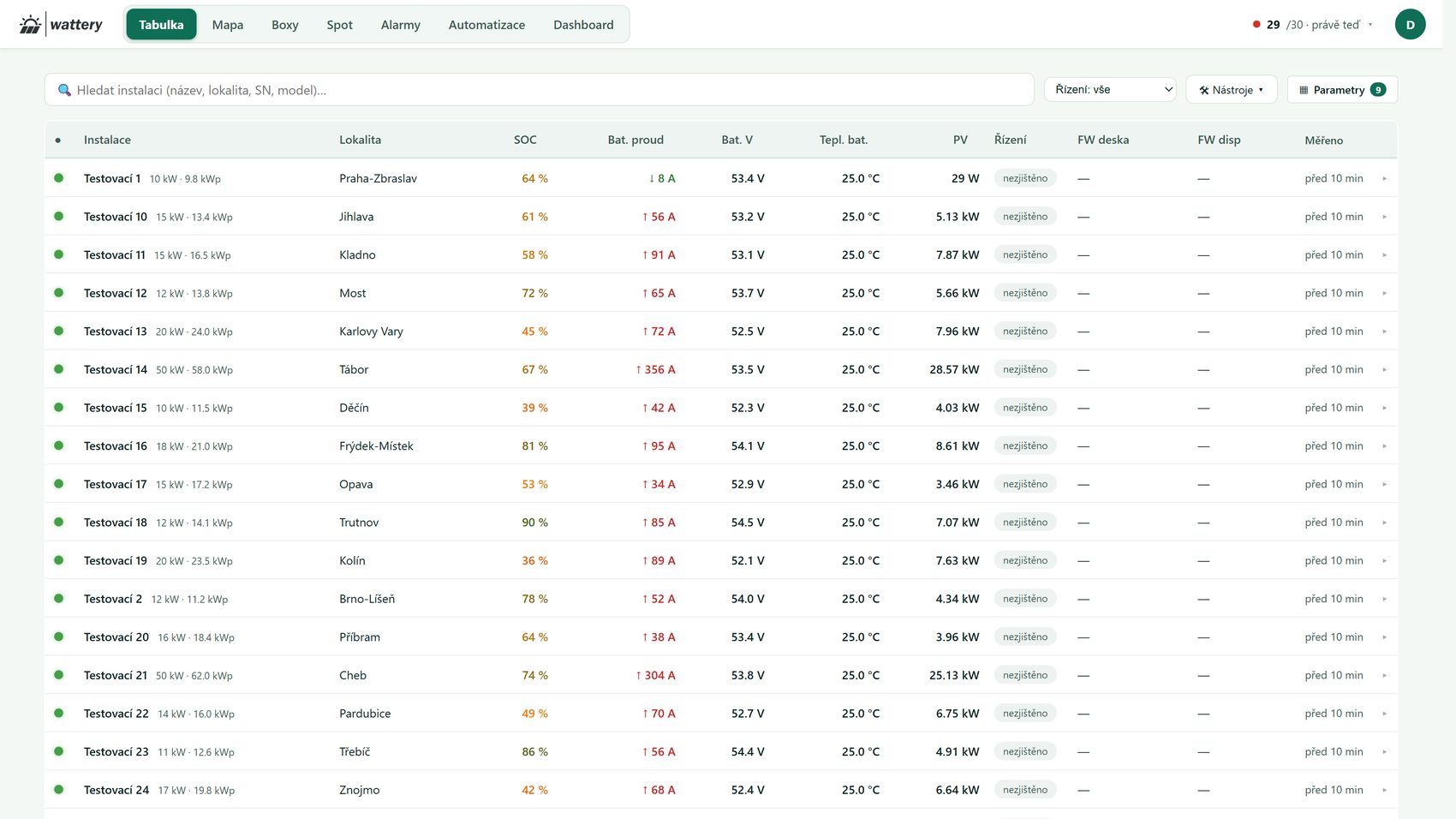Switch to the Mapa tab
The width and height of the screenshot is (1456, 819).
click(228, 25)
